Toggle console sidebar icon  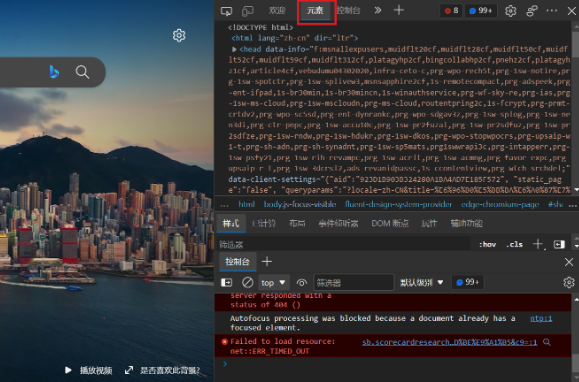coord(226,283)
